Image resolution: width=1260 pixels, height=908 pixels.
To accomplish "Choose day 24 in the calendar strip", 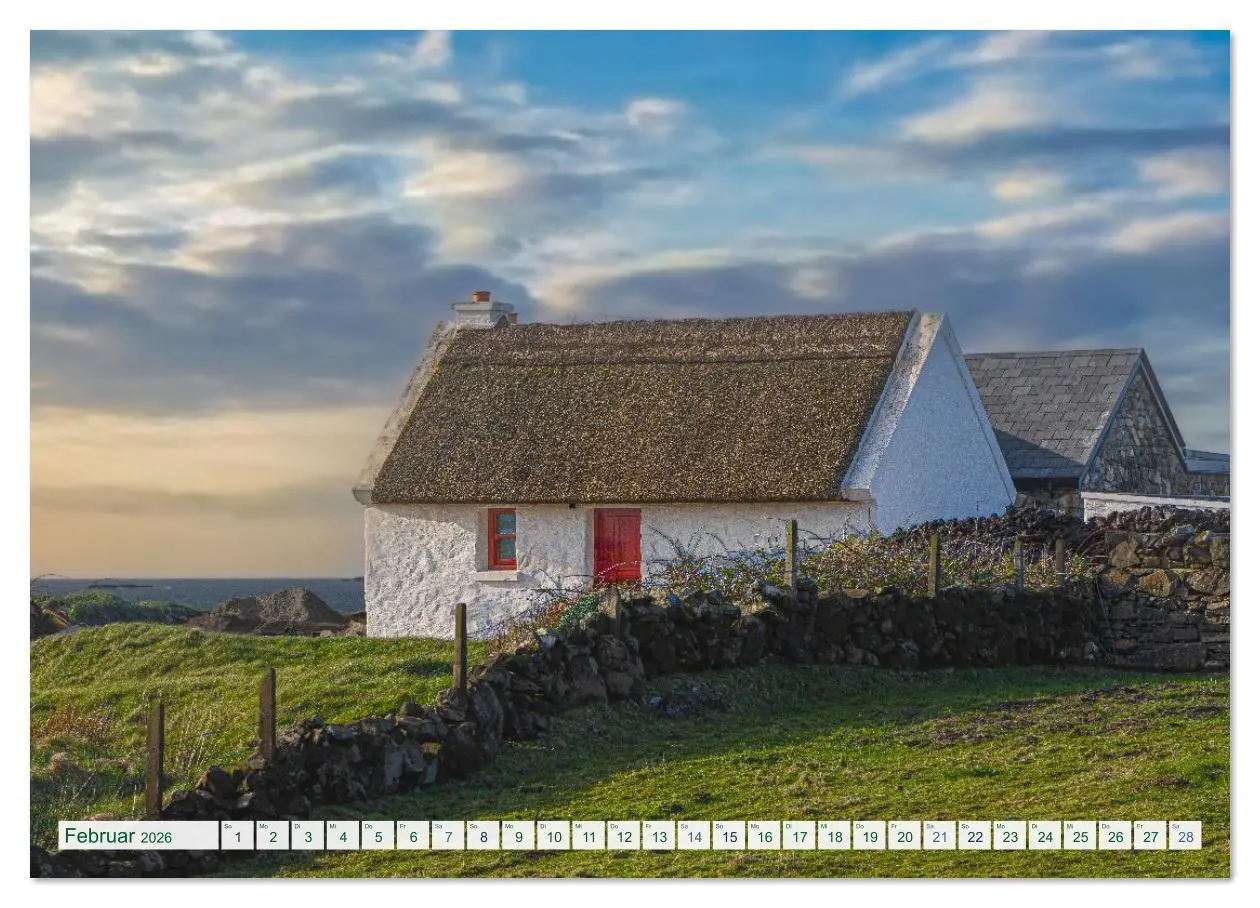I will pos(1044,836).
